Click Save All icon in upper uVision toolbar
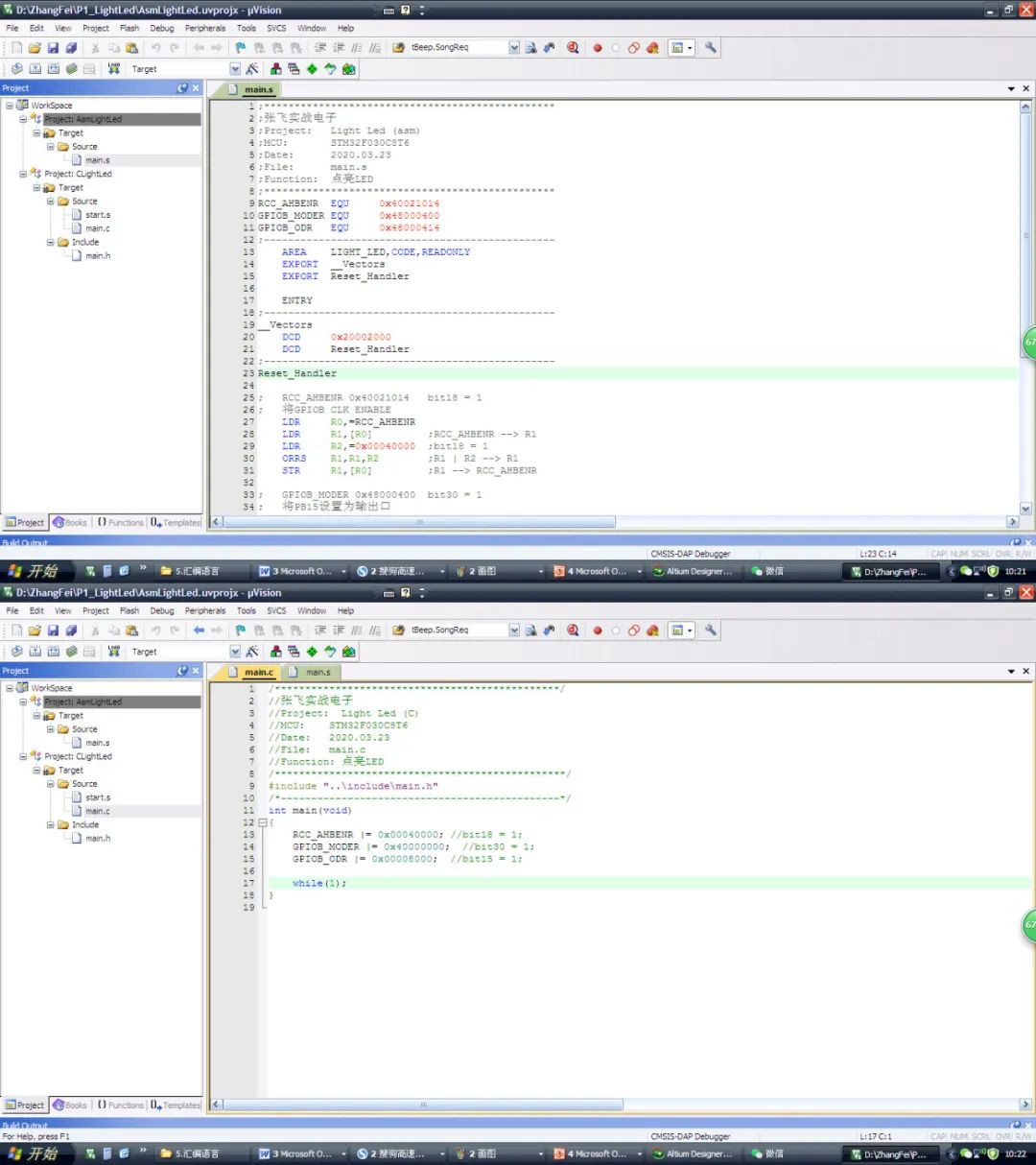Image resolution: width=1036 pixels, height=1165 pixels. 71,48
